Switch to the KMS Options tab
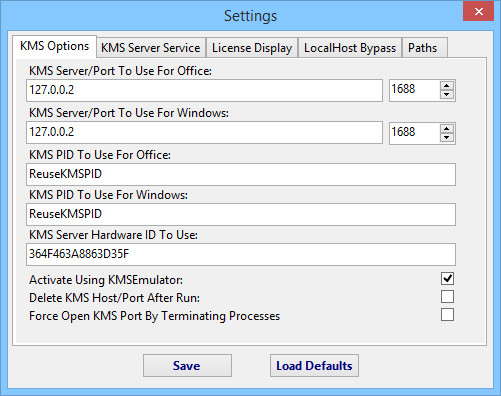Viewport: 501px width, 396px height. [55, 46]
